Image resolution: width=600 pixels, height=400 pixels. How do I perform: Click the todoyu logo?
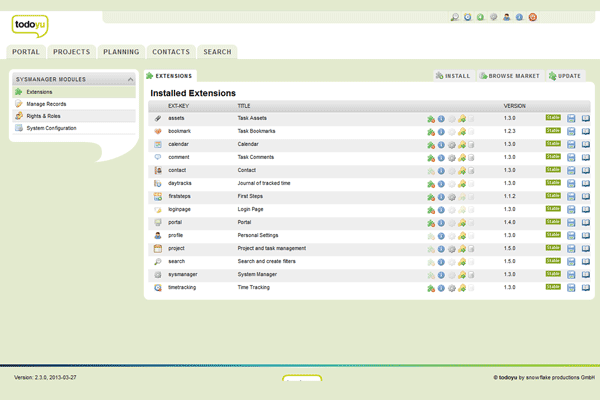click(x=29, y=24)
